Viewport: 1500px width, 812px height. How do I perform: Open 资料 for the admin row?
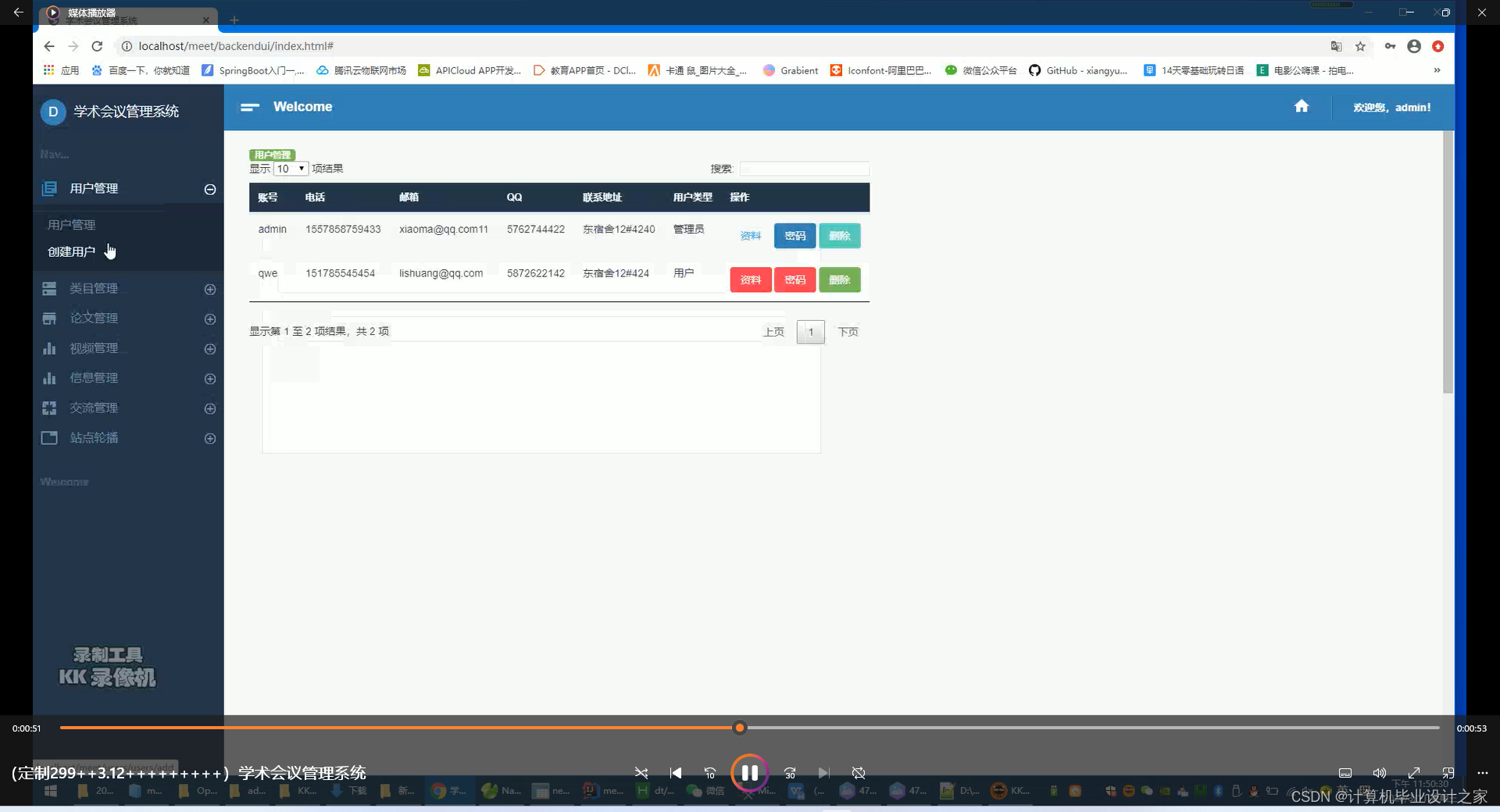[751, 236]
